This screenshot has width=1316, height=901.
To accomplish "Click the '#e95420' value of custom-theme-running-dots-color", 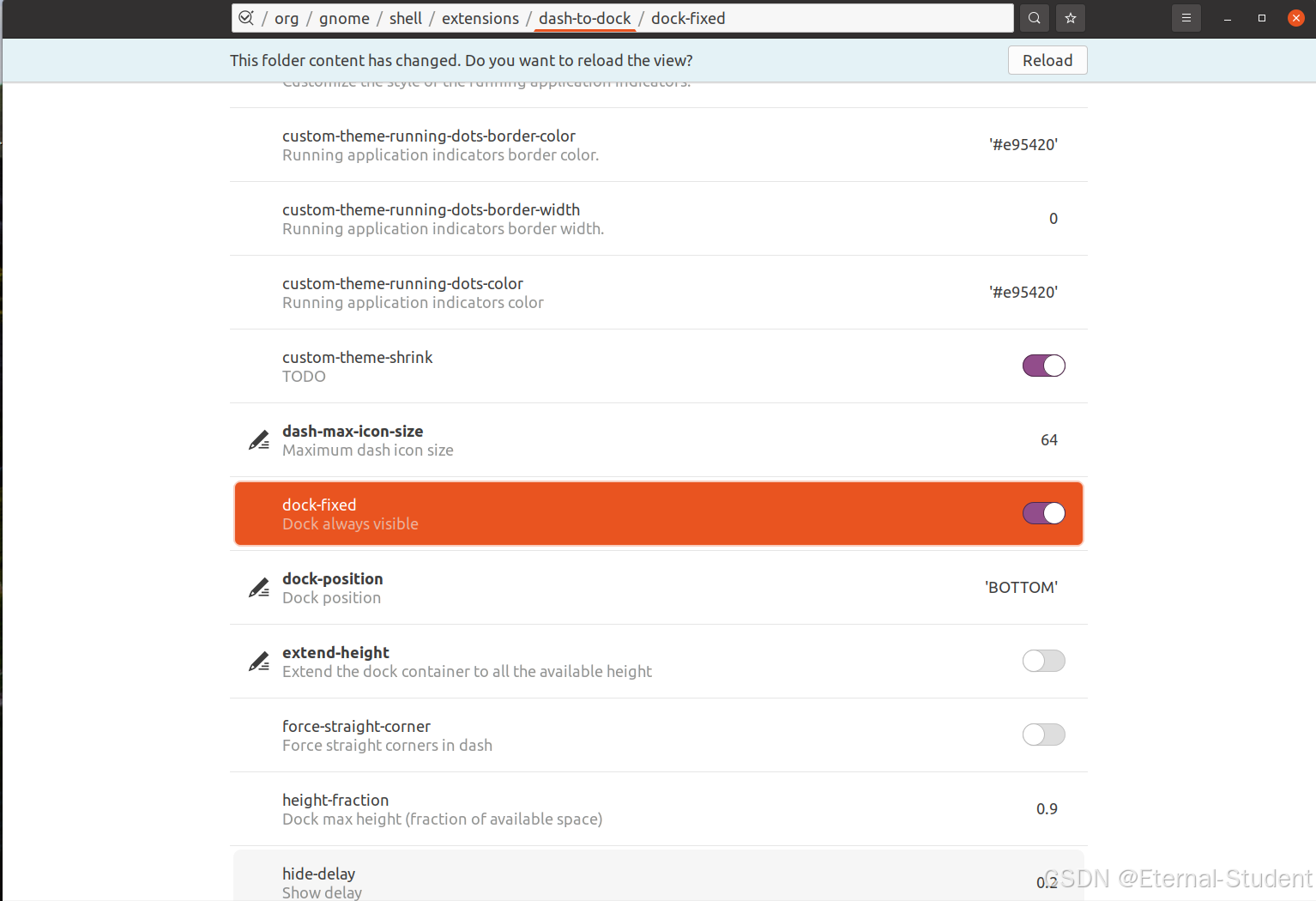I will (x=1023, y=293).
